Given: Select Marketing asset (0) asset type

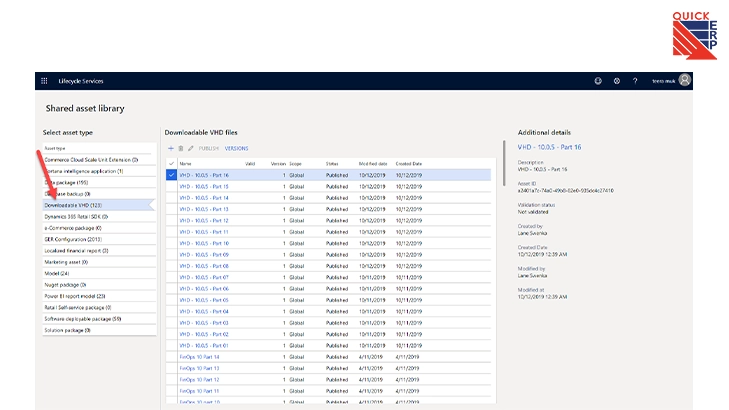Looking at the screenshot, I should click(x=98, y=262).
